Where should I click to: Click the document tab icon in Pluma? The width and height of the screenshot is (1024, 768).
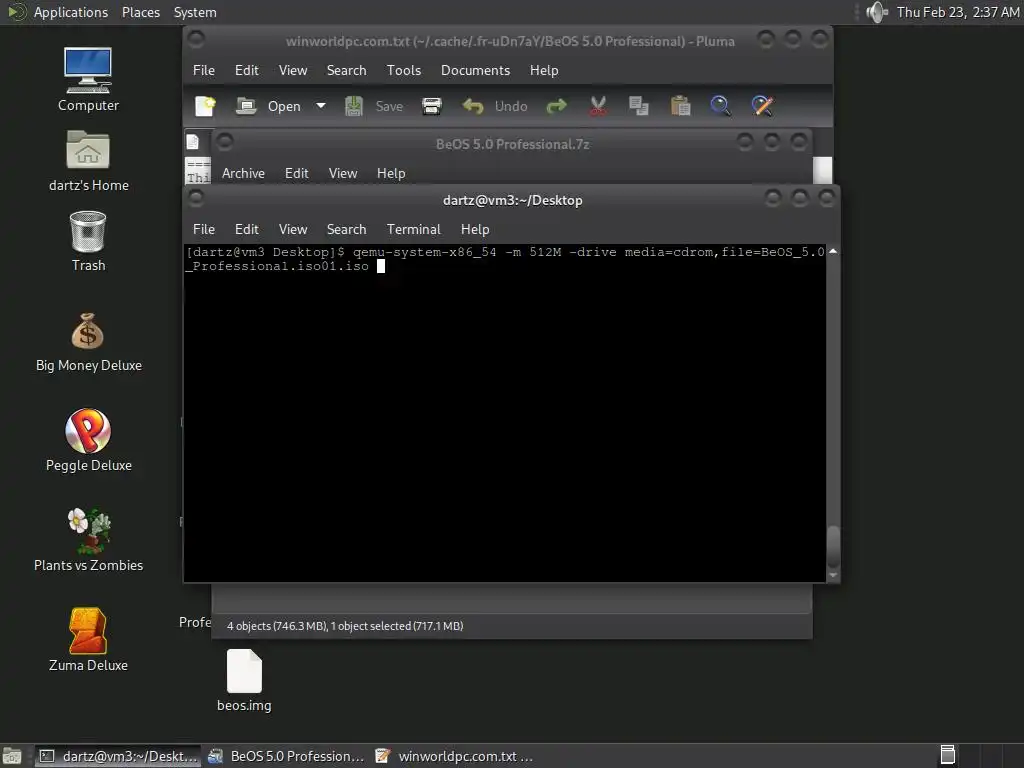coord(193,142)
